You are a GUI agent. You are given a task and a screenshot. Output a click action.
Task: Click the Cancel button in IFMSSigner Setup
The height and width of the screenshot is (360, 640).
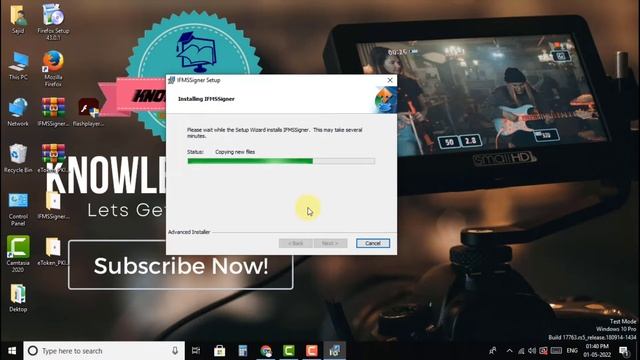pyautogui.click(x=373, y=243)
